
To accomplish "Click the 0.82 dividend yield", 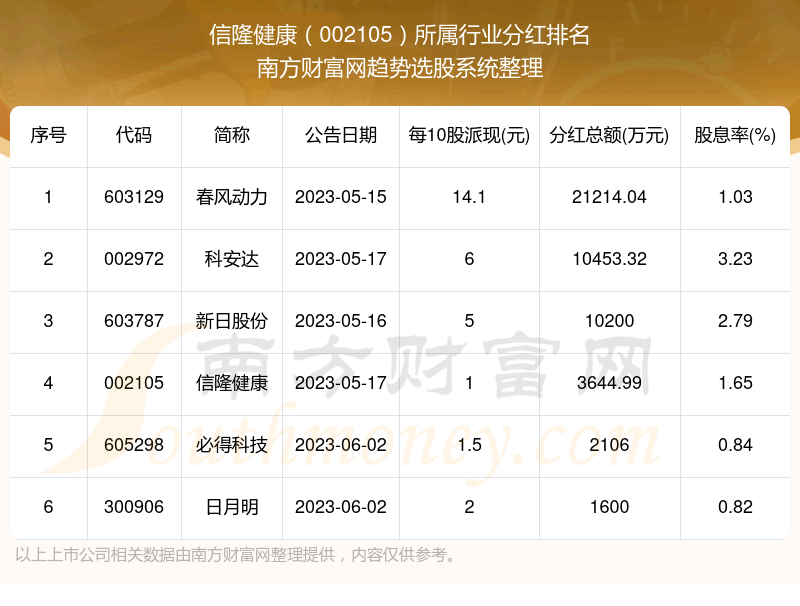I will click(735, 507).
